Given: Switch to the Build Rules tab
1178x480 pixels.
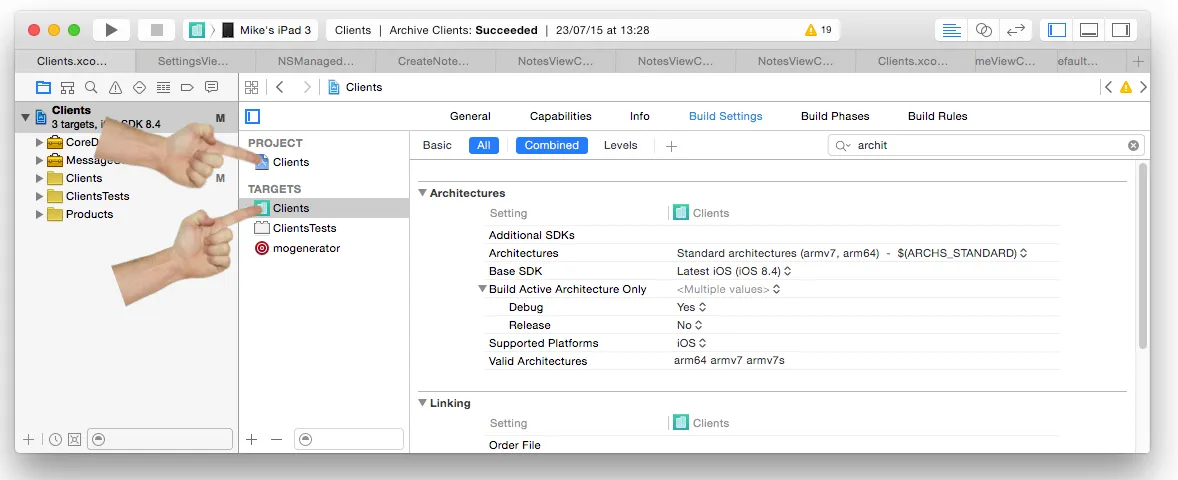Looking at the screenshot, I should 938,116.
